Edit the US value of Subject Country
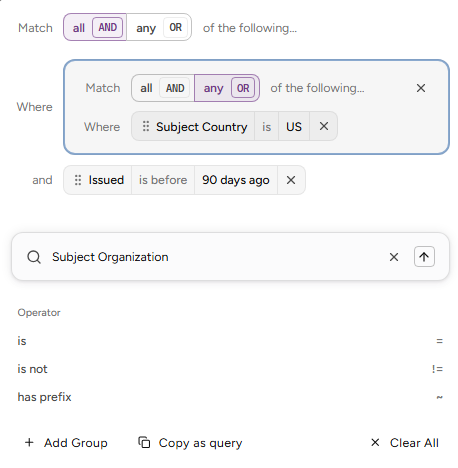The image size is (458, 468). (x=294, y=126)
